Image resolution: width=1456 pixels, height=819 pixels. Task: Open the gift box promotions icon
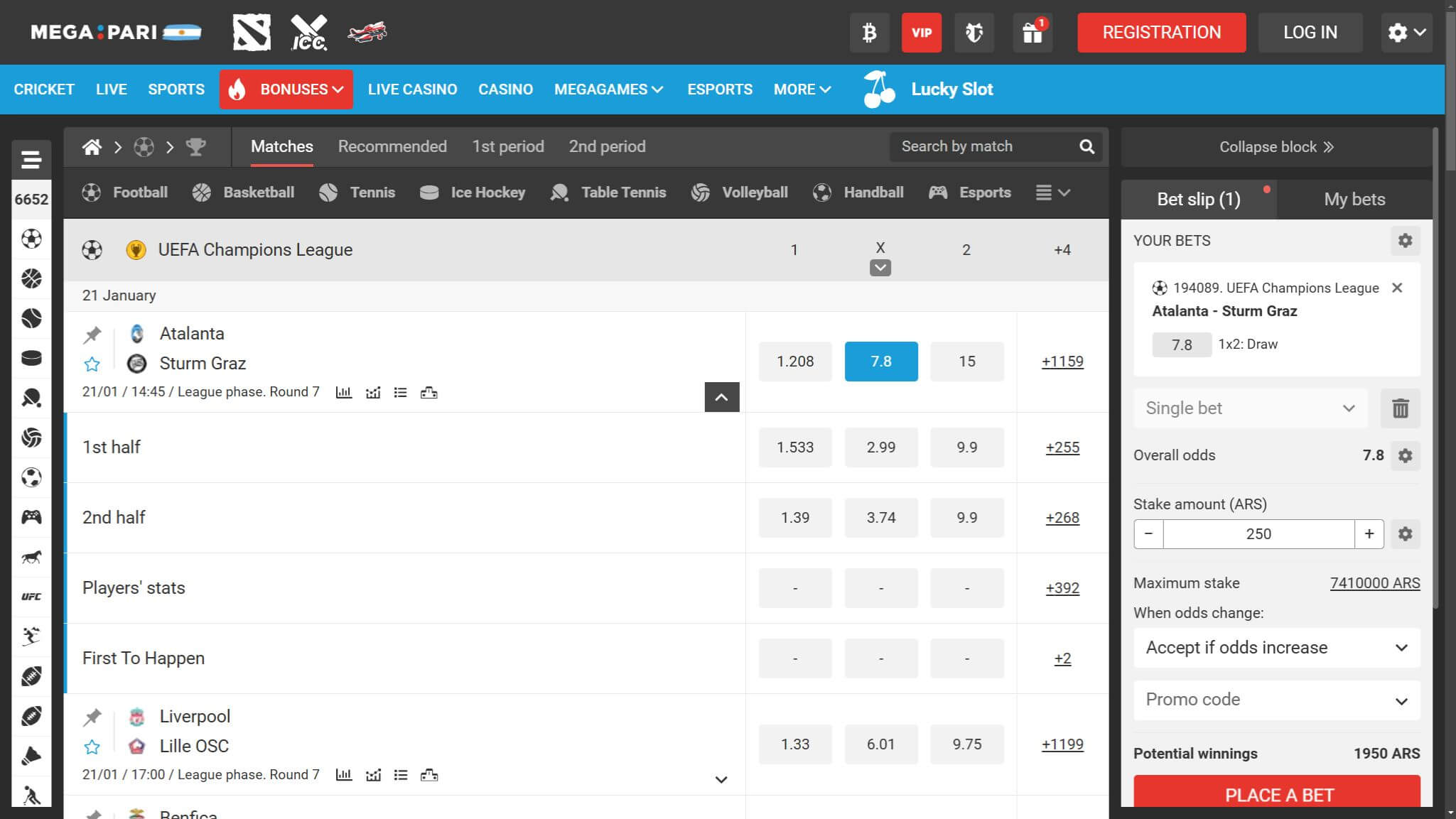pyautogui.click(x=1032, y=33)
